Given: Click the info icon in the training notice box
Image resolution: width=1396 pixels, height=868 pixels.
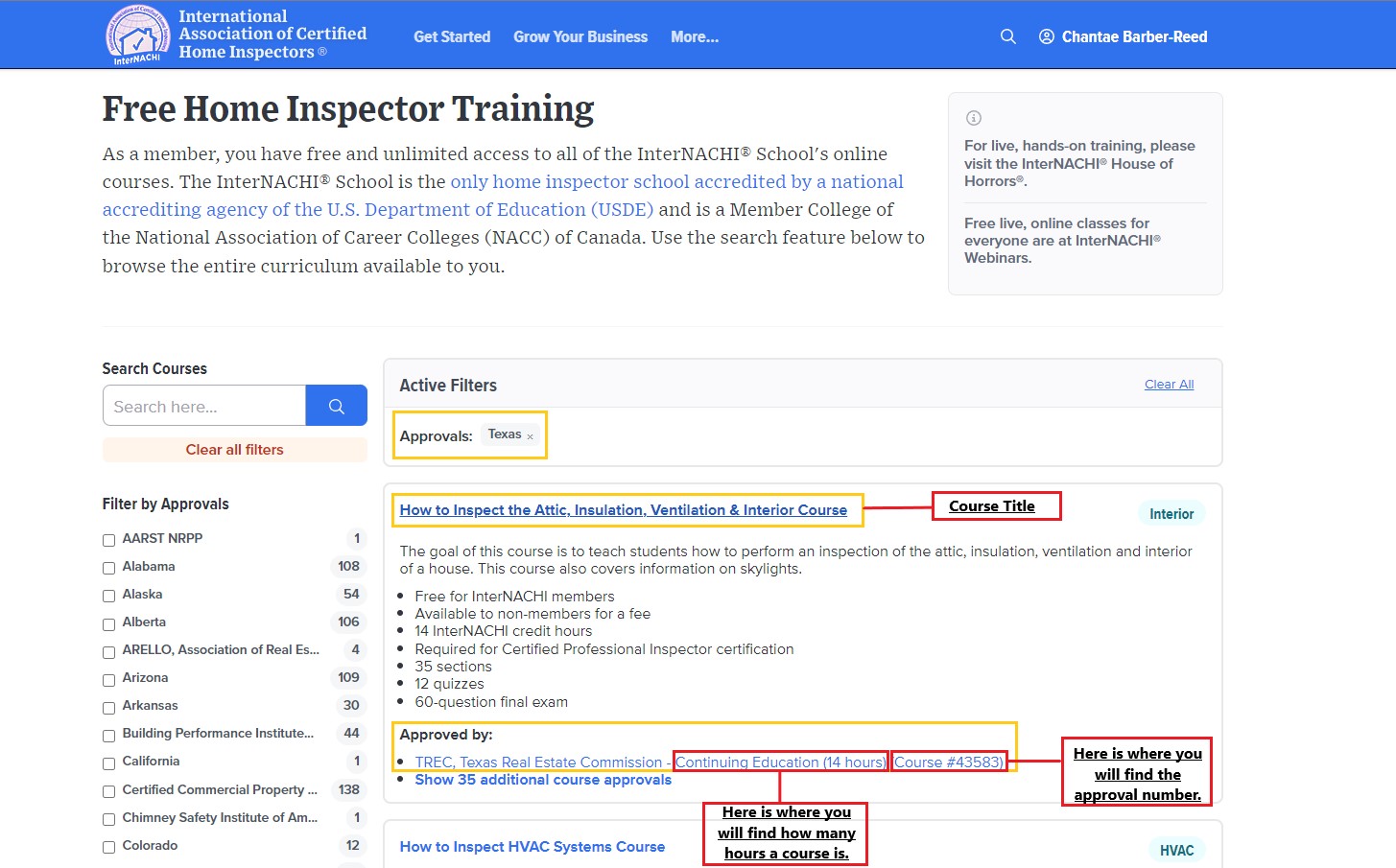Looking at the screenshot, I should coord(973,117).
